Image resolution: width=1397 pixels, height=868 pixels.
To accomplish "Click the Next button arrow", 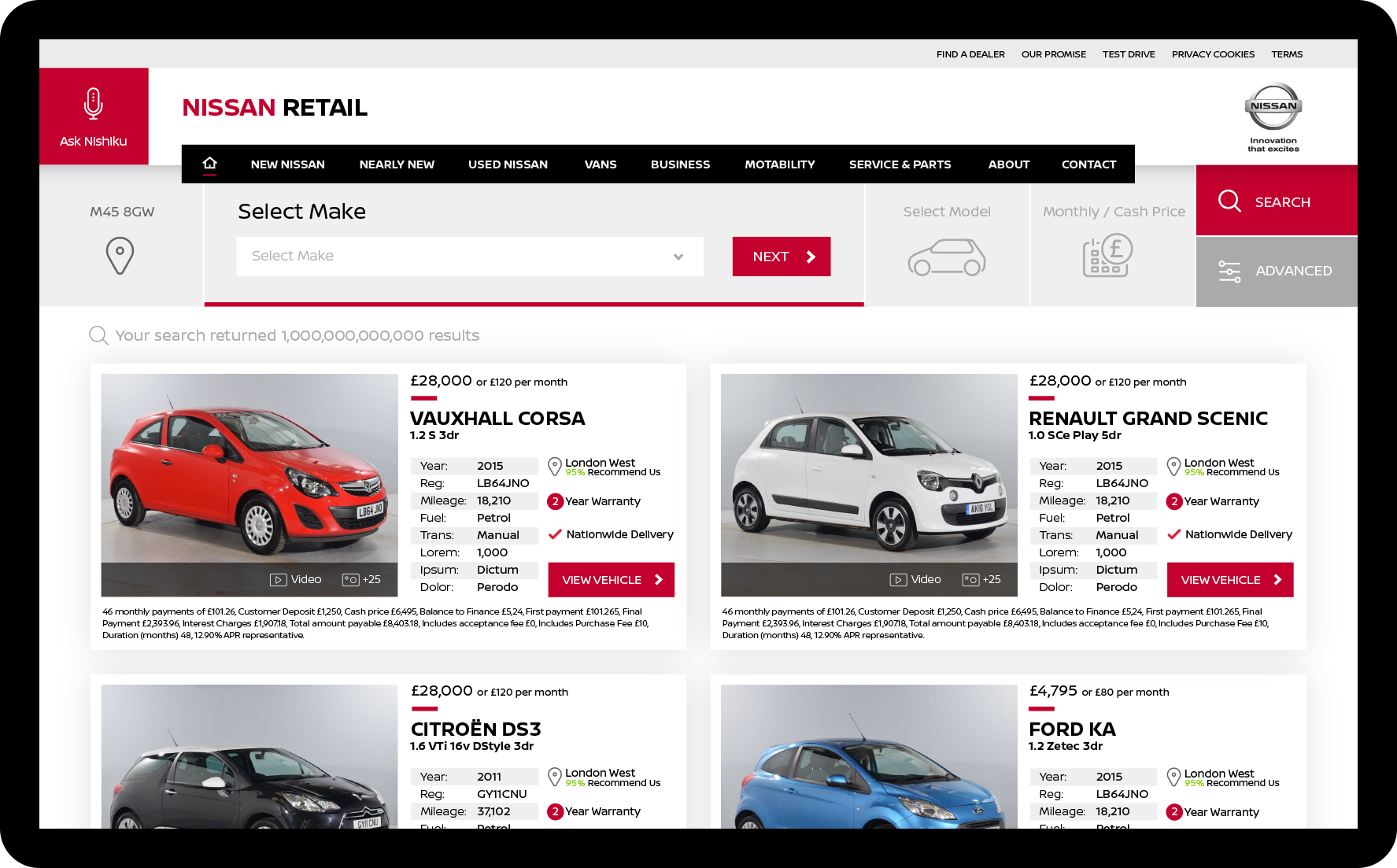I will click(x=811, y=257).
